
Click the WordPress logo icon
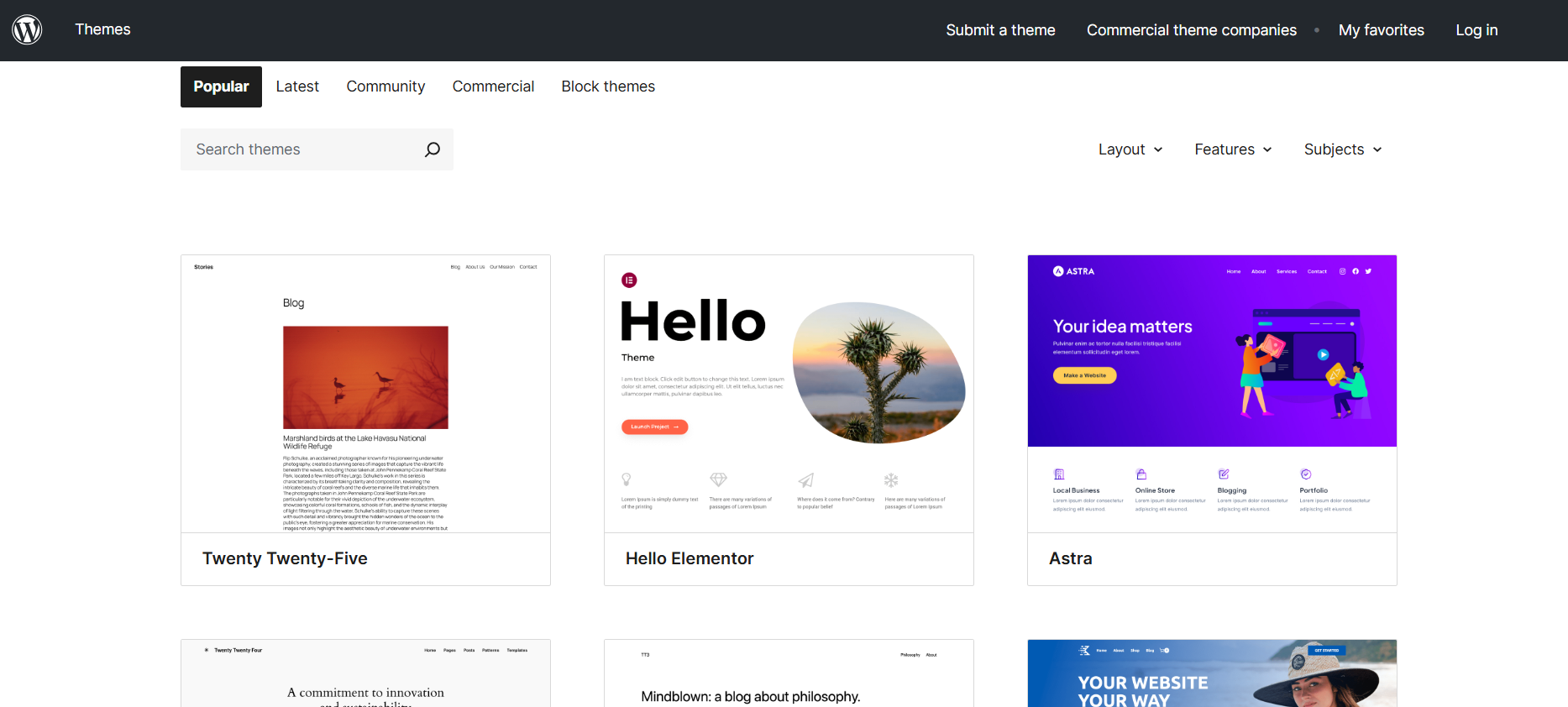27,29
